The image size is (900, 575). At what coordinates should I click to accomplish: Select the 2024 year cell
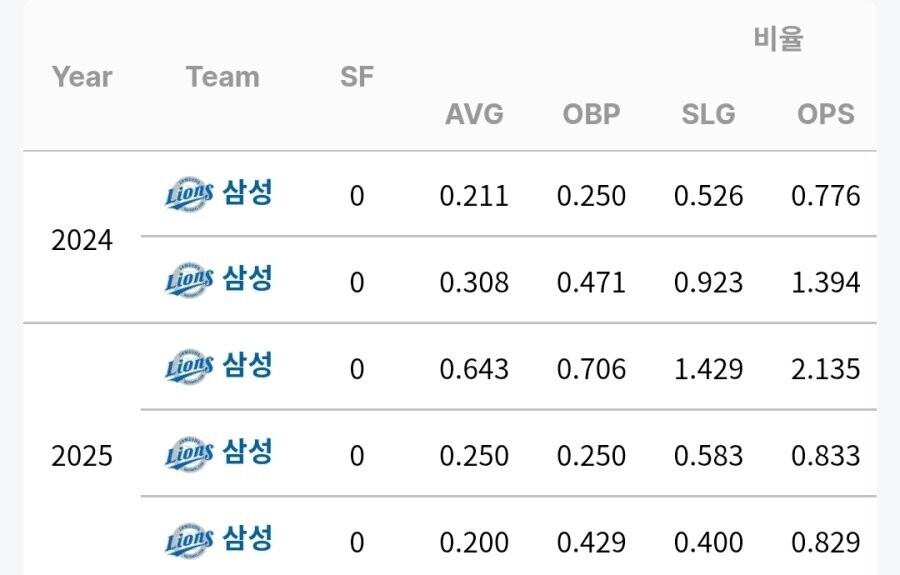coord(82,240)
